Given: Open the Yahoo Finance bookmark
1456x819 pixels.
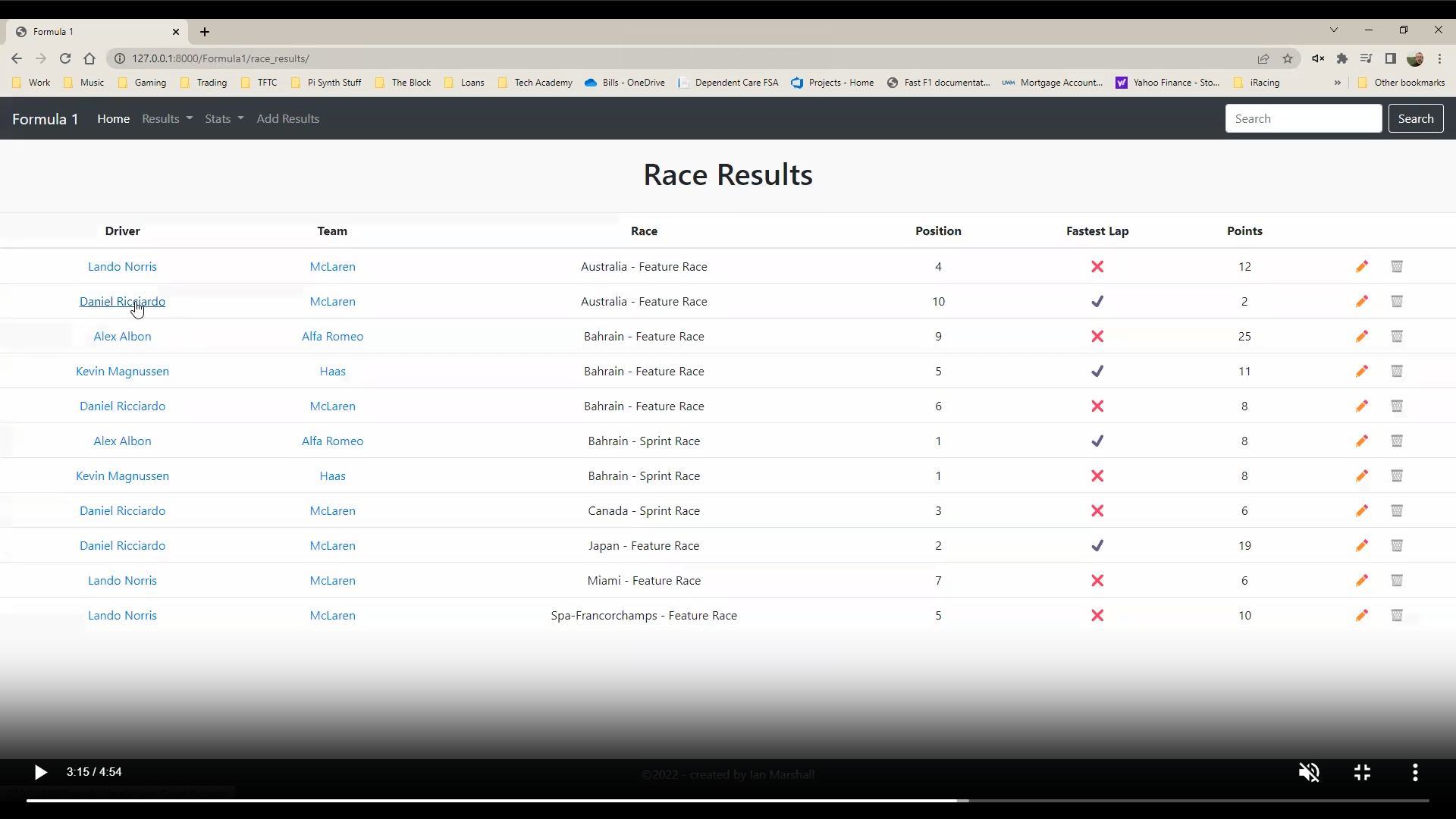Looking at the screenshot, I should [x=1168, y=83].
